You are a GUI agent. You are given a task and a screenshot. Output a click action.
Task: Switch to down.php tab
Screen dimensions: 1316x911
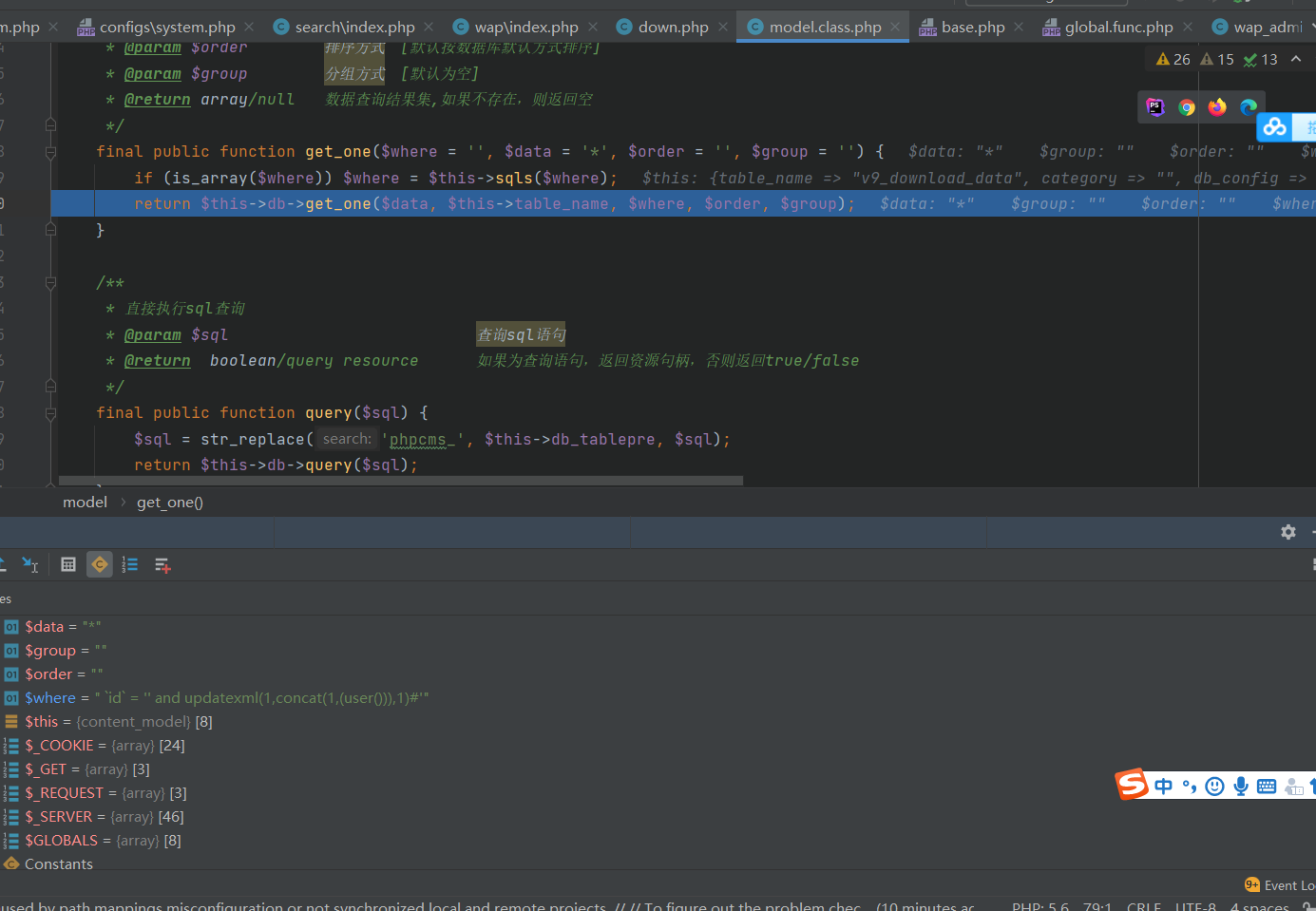tap(673, 27)
